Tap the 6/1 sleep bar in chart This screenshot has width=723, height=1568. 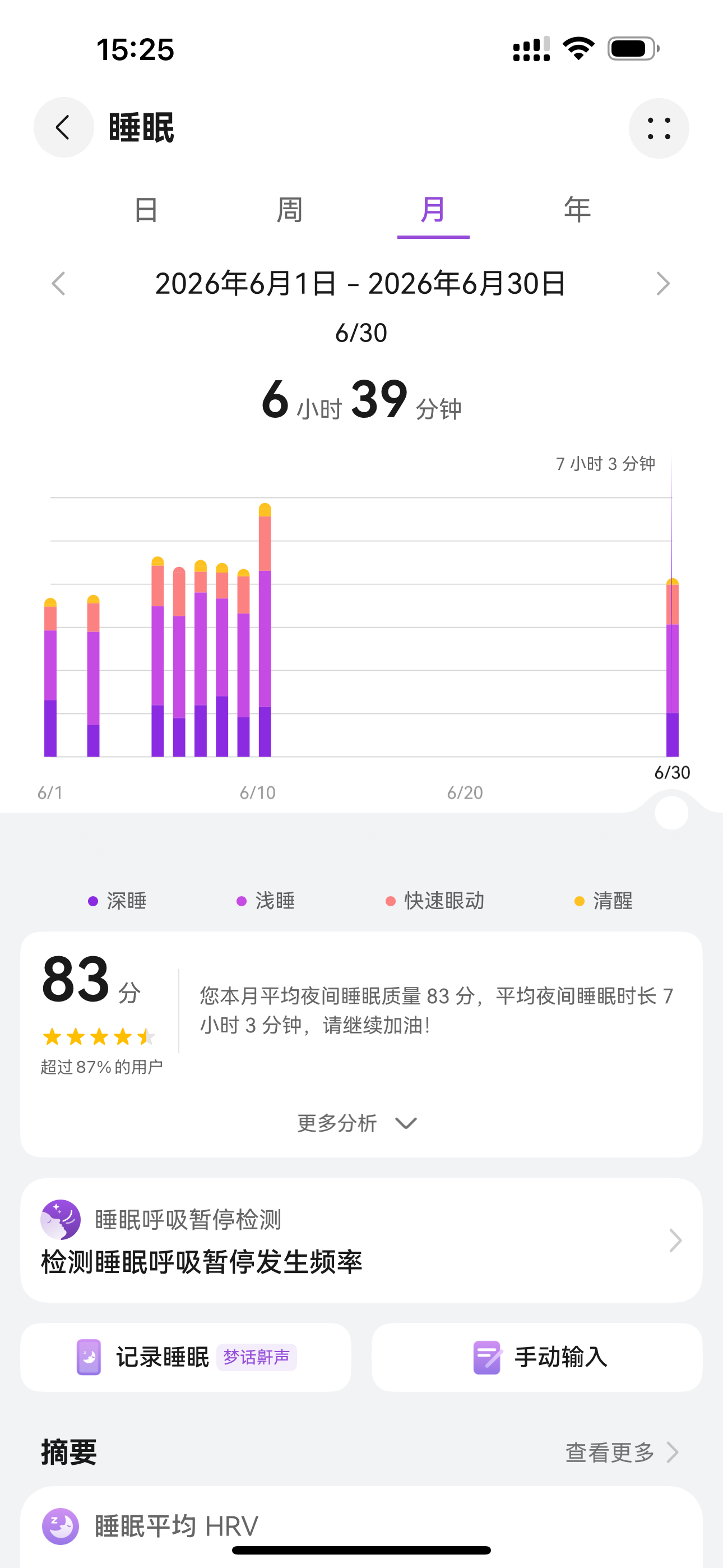[x=50, y=677]
